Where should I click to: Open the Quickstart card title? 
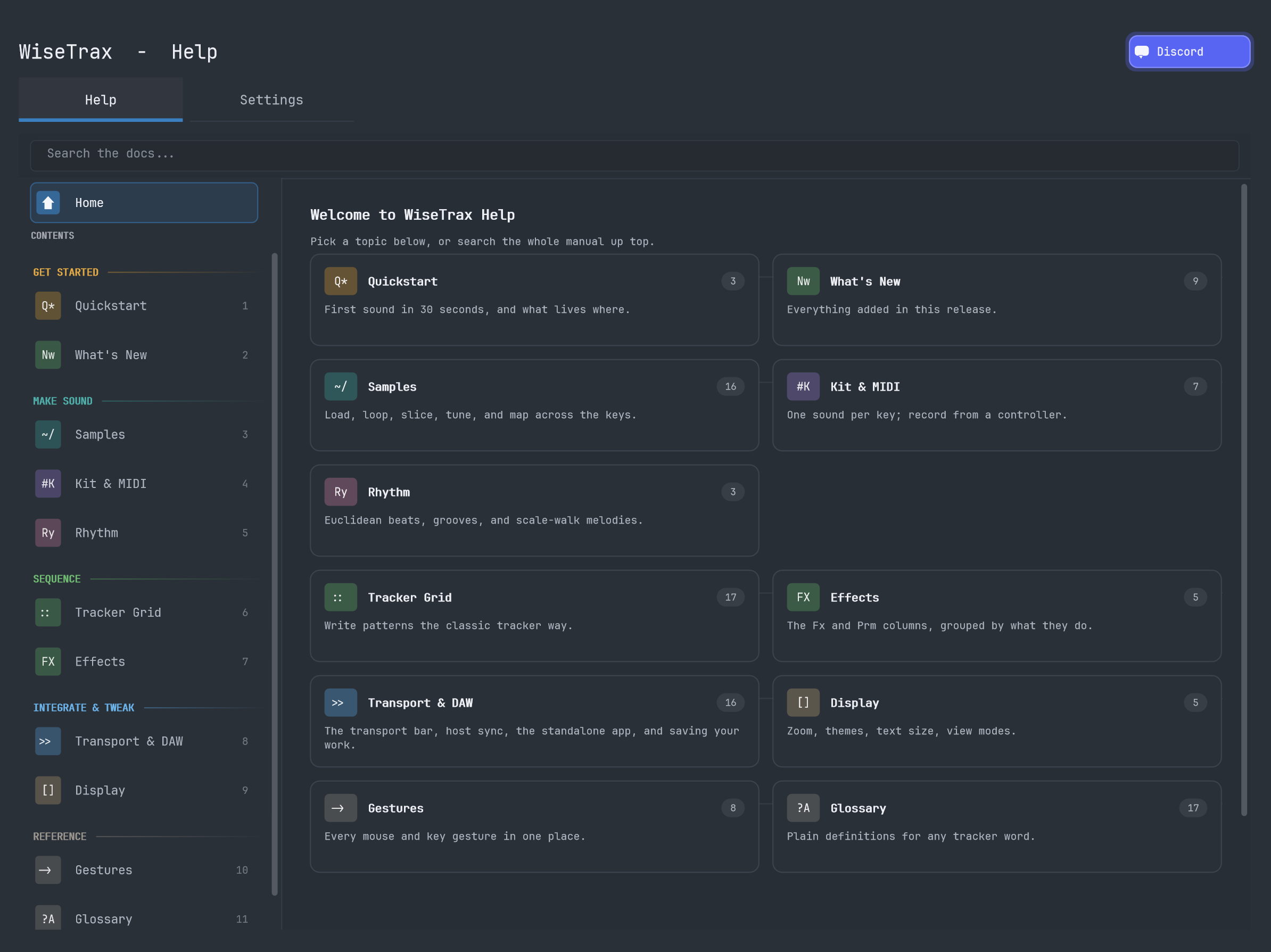403,282
